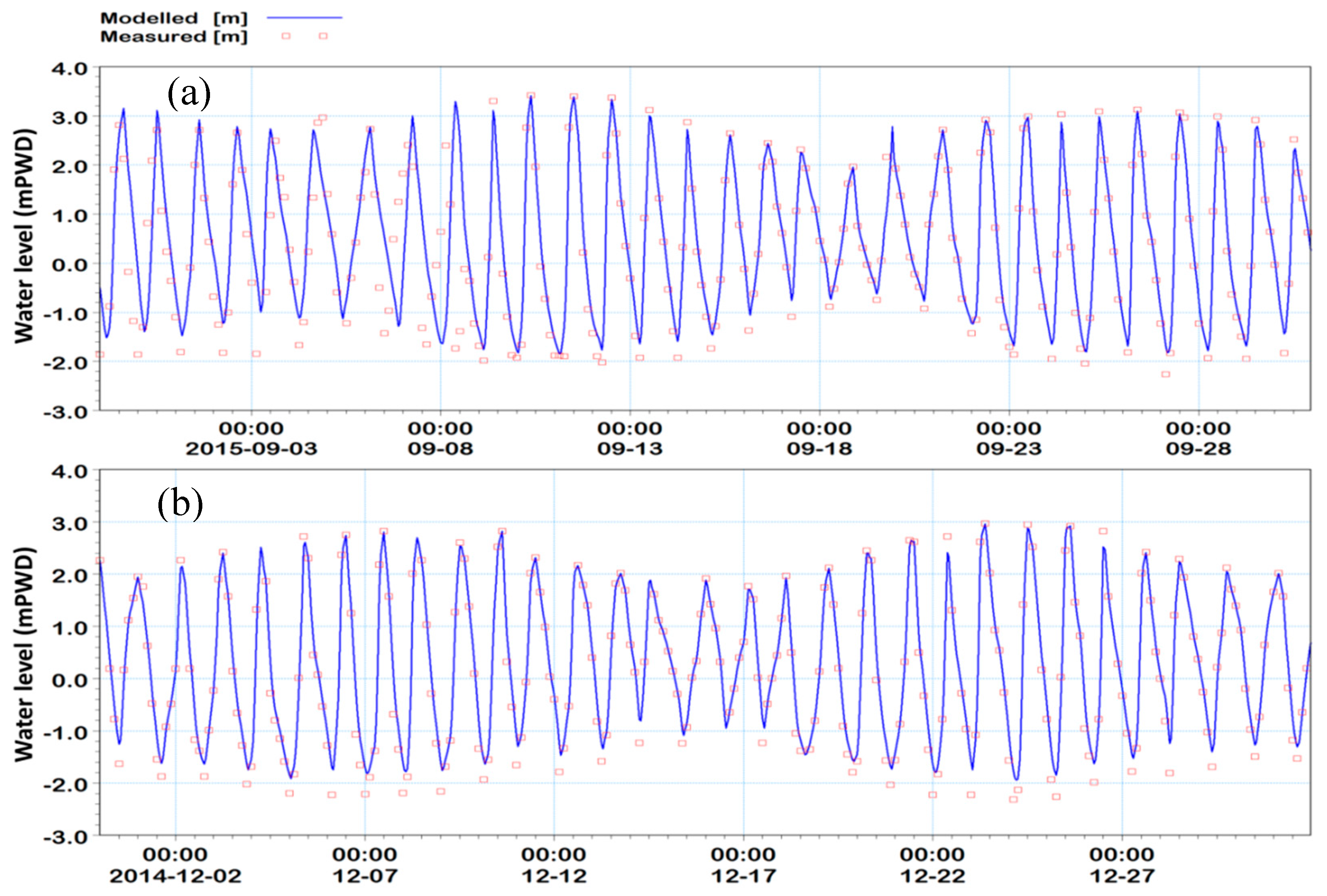Image resolution: width=1327 pixels, height=896 pixels.
Task: Click the 12-22 date tick label
Action: [x=932, y=876]
